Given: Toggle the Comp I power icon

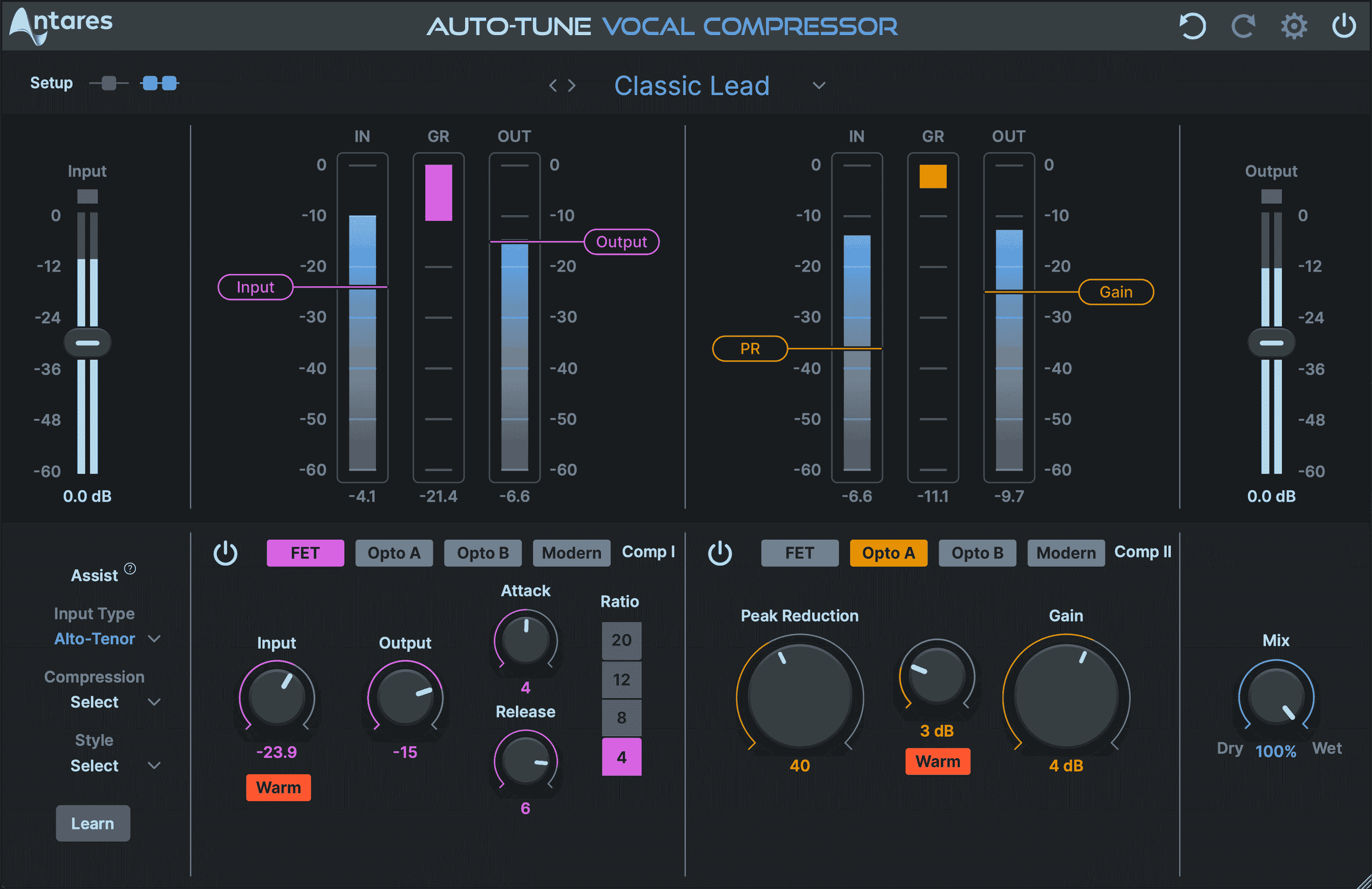Looking at the screenshot, I should click(225, 552).
